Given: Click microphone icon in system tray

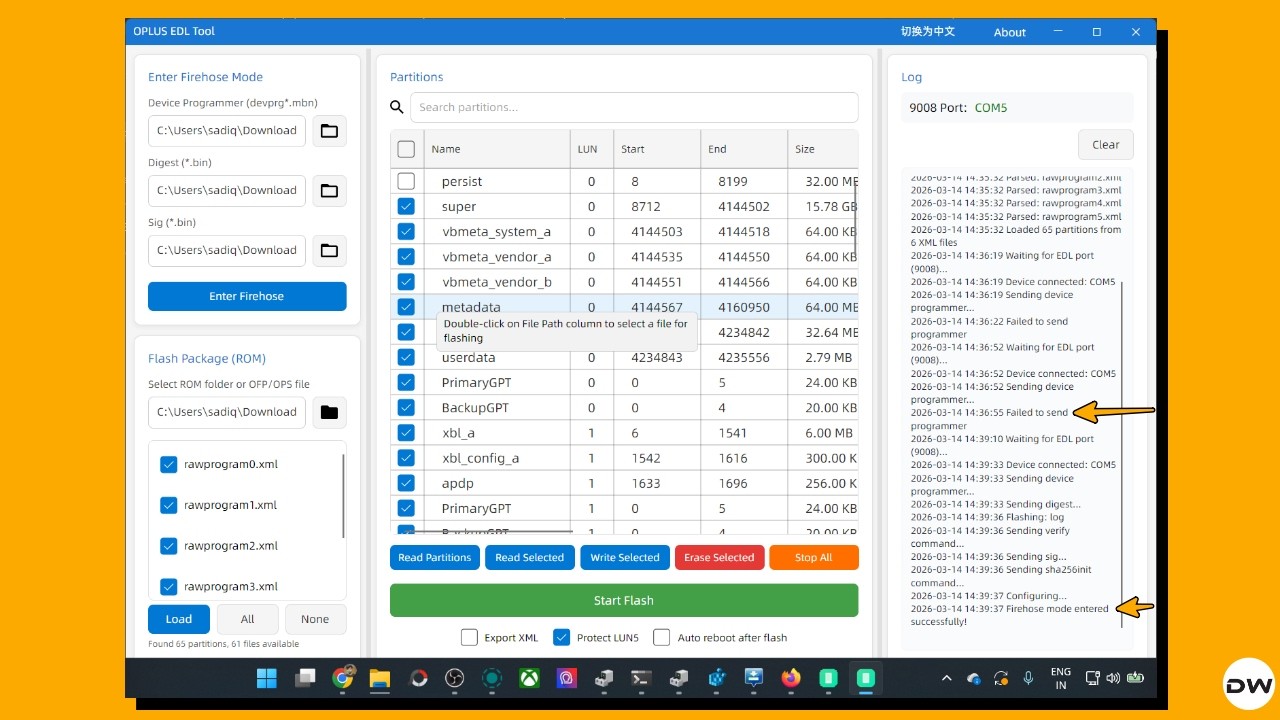Looking at the screenshot, I should click(1028, 678).
